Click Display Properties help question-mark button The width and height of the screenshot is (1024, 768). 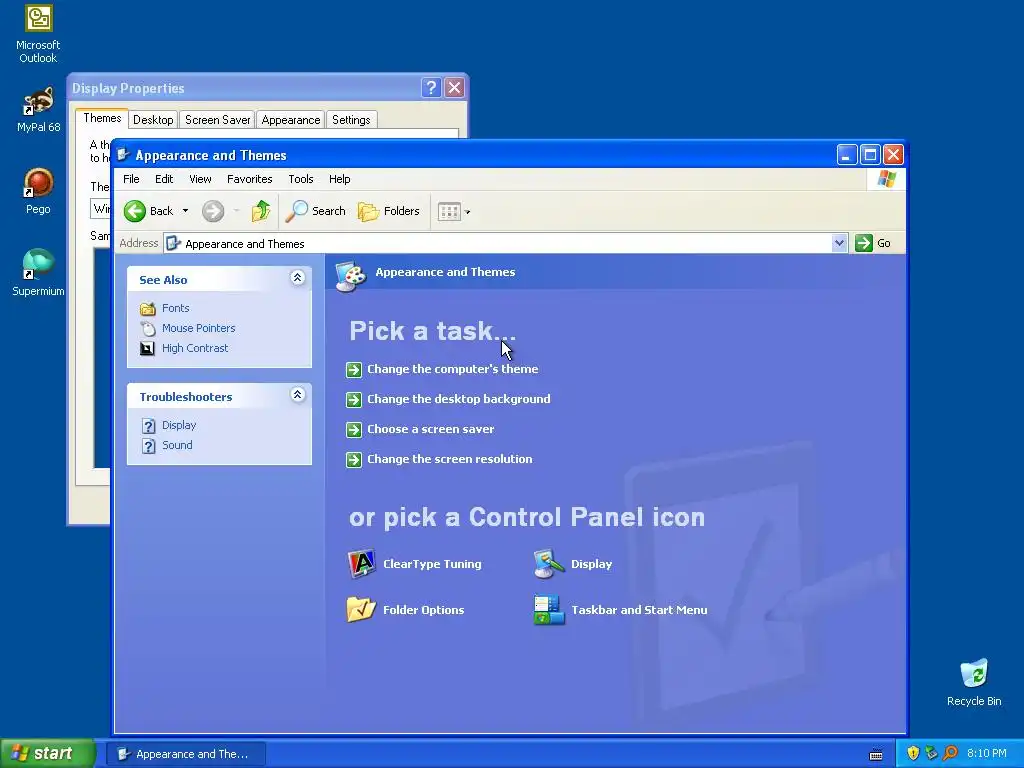point(431,88)
